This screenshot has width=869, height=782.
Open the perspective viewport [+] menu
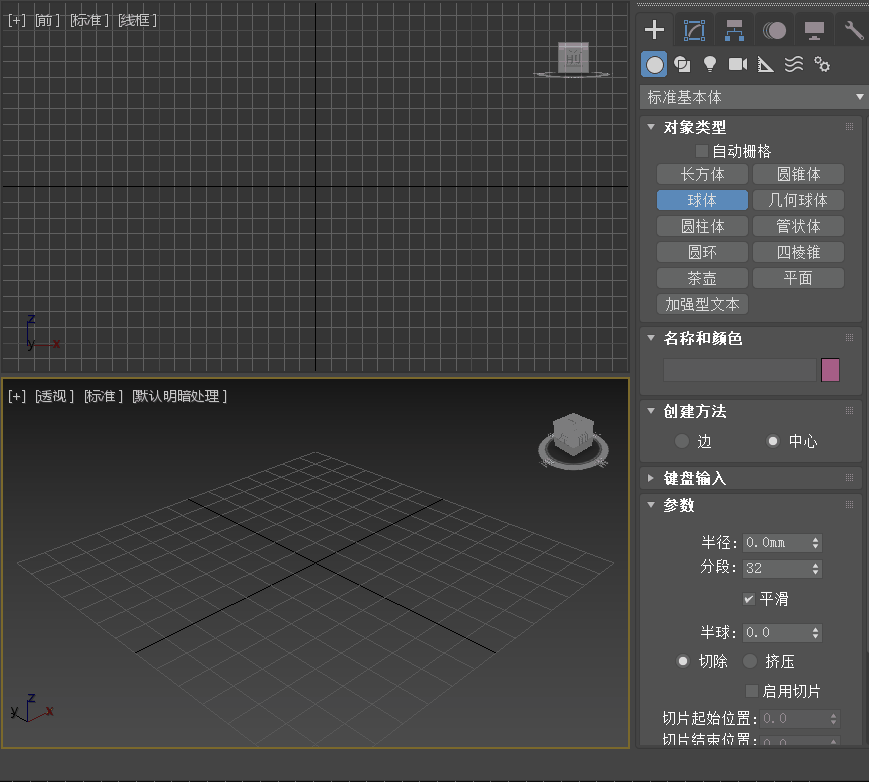[x=17, y=396]
